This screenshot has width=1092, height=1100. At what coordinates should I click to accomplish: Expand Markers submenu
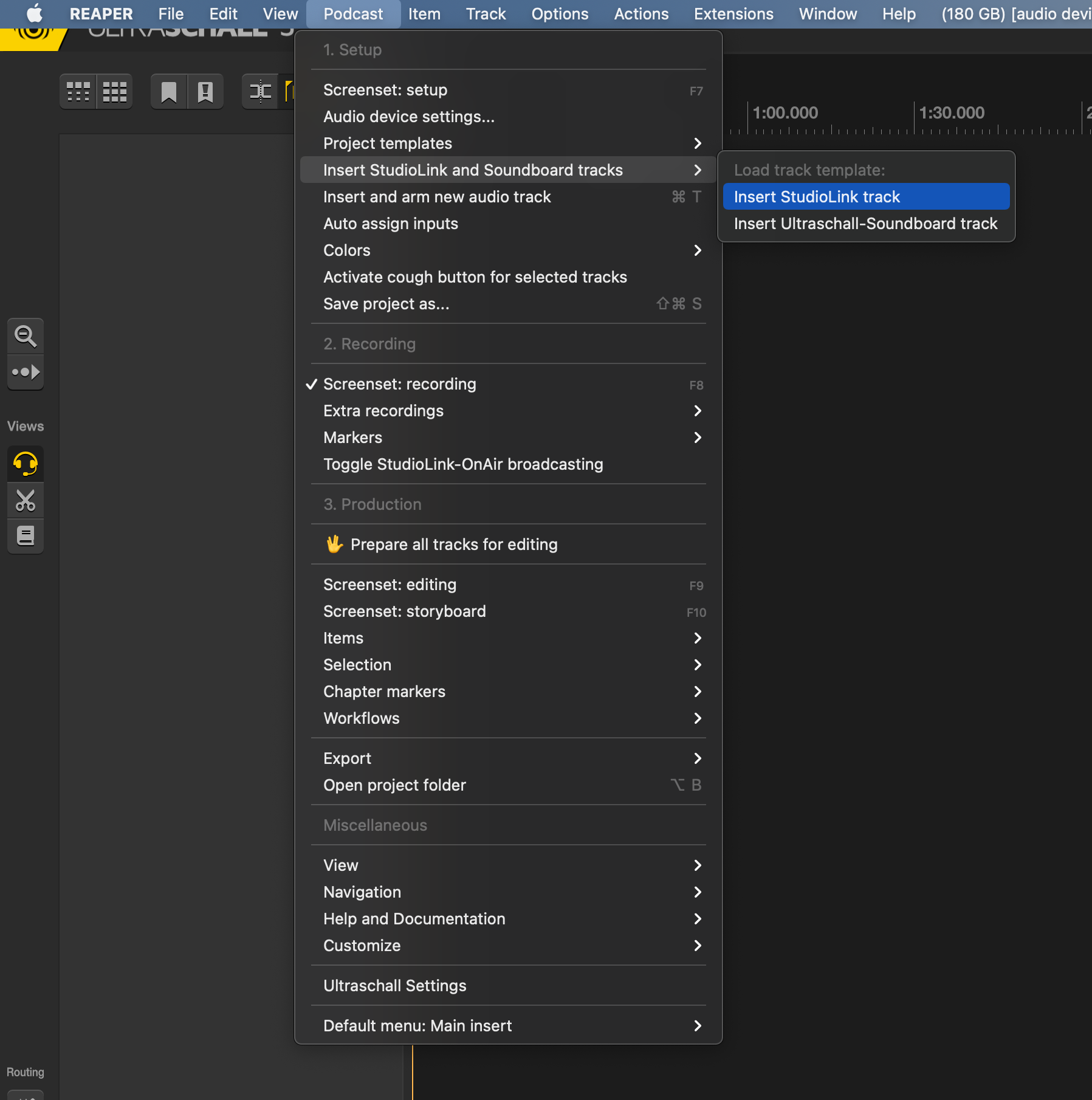(508, 438)
